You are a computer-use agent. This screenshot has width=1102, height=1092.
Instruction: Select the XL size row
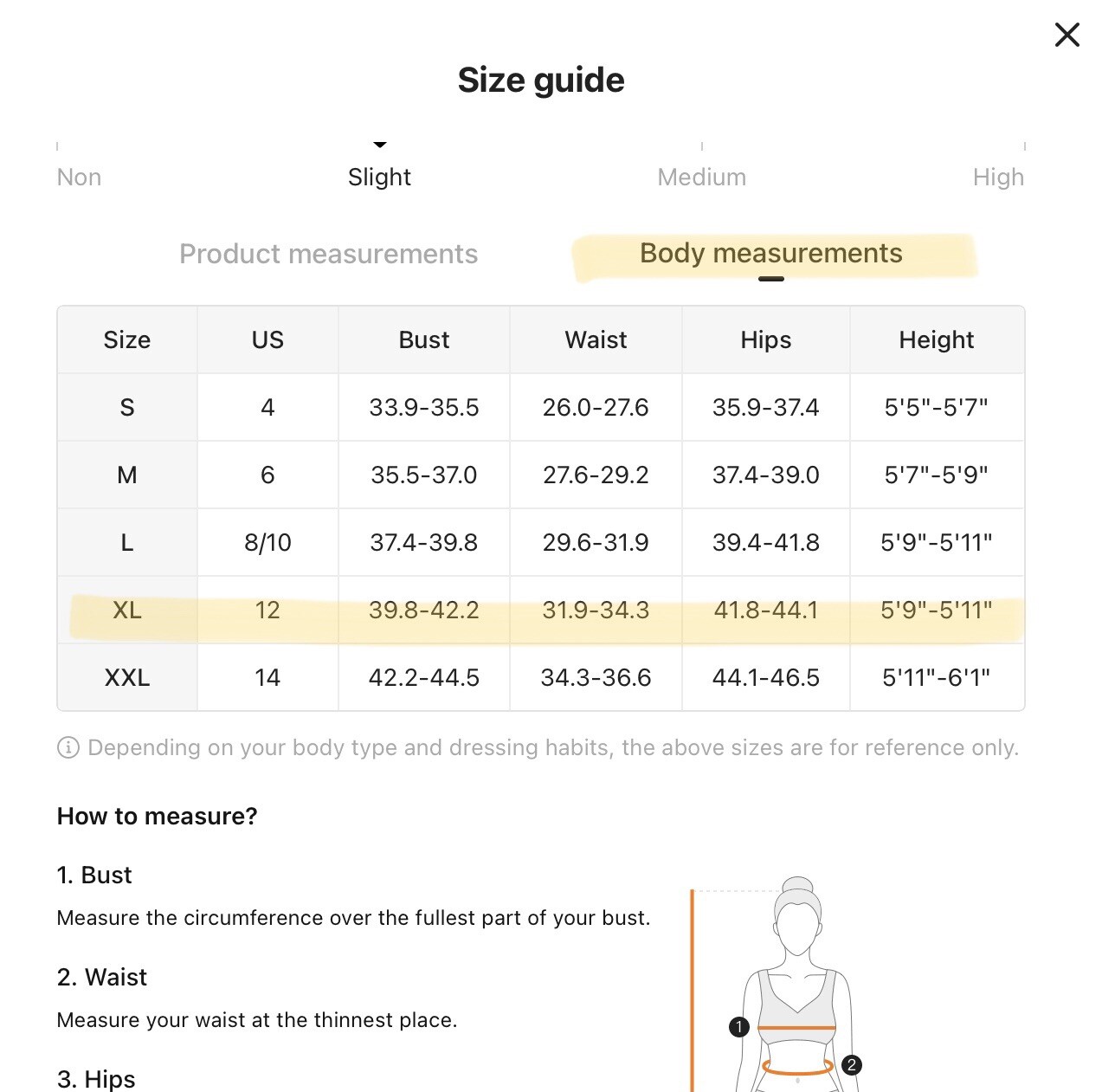[x=127, y=610]
